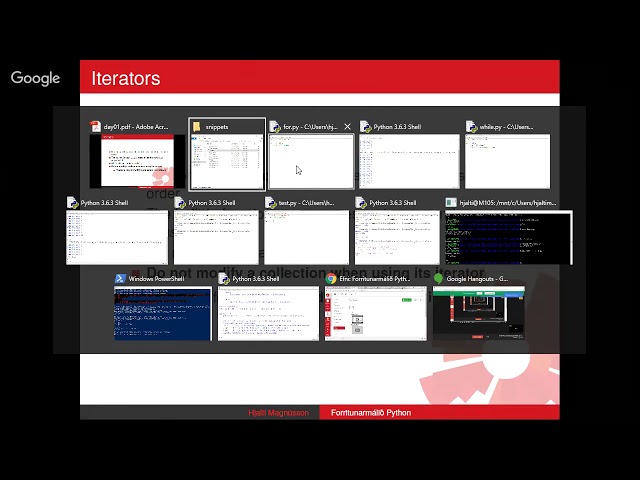The height and width of the screenshot is (480, 640).
Task: Select the snippets File Explorer window thumbnail
Action: 227,161
